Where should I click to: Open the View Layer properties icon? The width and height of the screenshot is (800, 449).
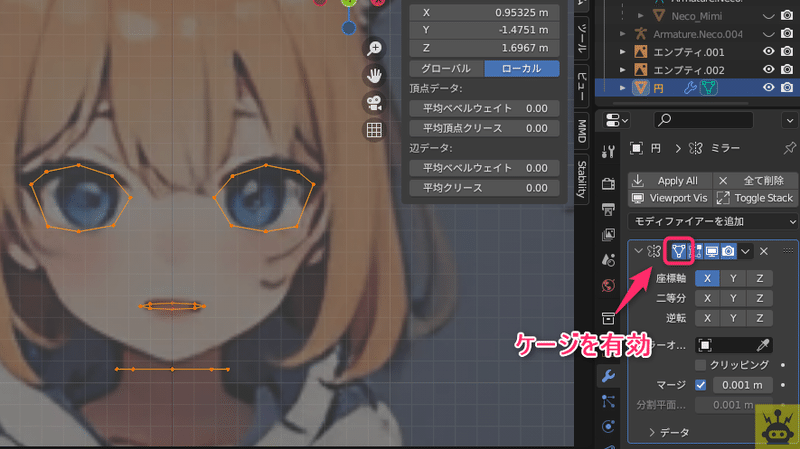coord(608,234)
